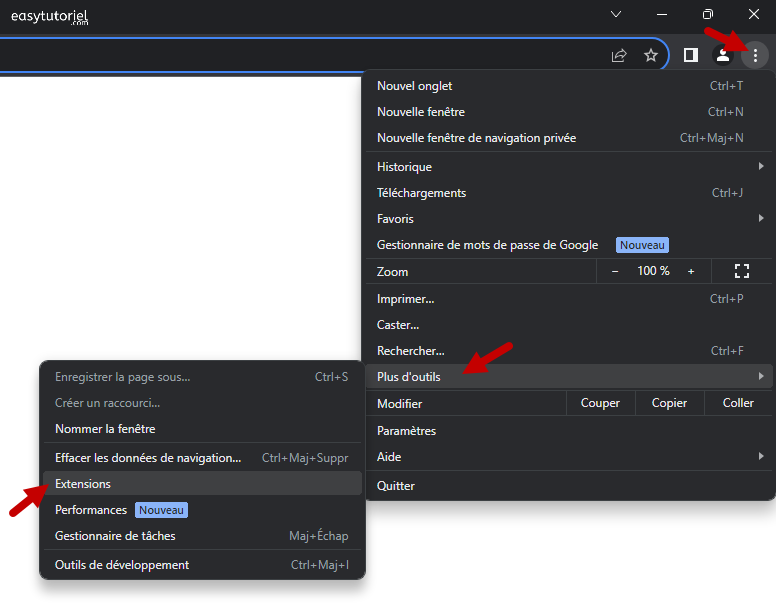Open Effacer les données de navigation...

[202, 458]
